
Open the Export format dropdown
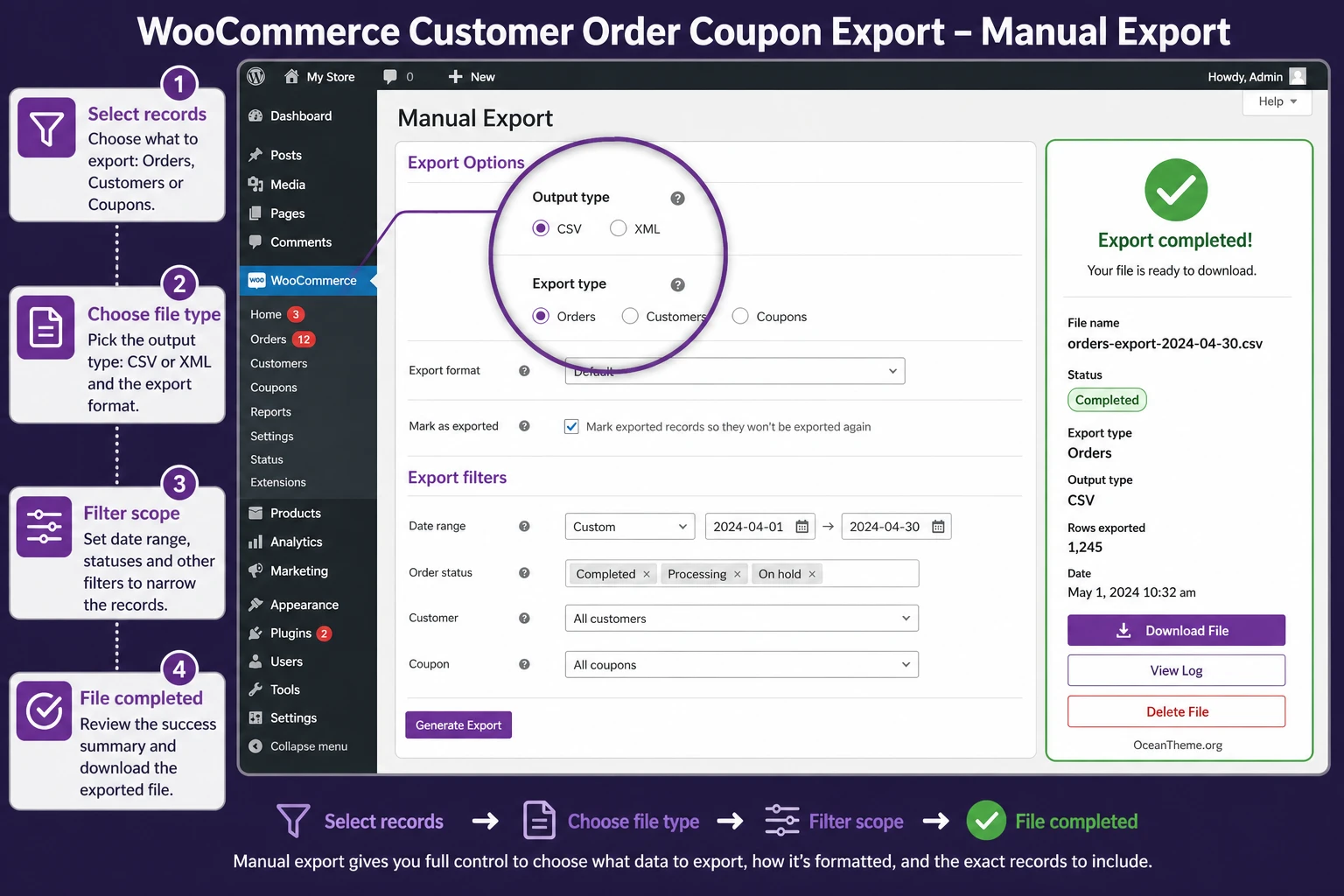pos(735,371)
